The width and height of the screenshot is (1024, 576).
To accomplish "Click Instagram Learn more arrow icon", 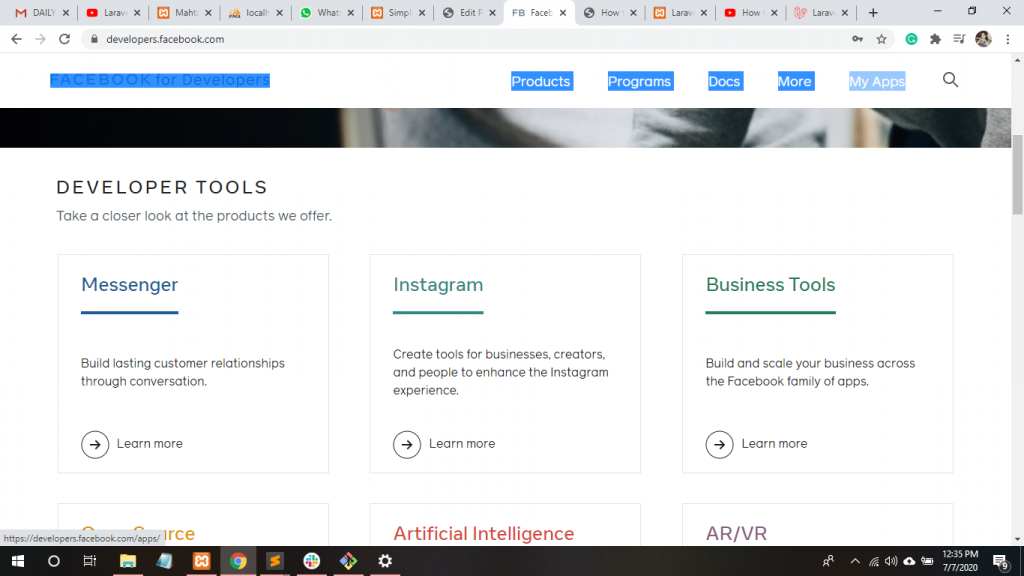I will click(407, 445).
